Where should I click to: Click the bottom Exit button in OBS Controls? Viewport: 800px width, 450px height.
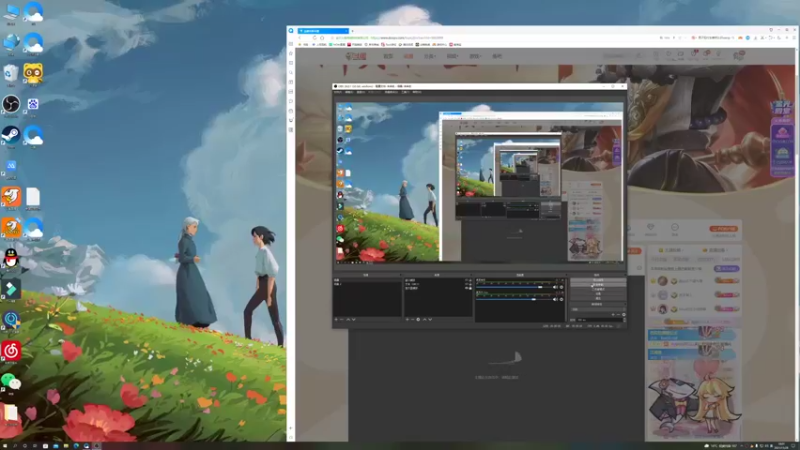[x=598, y=298]
